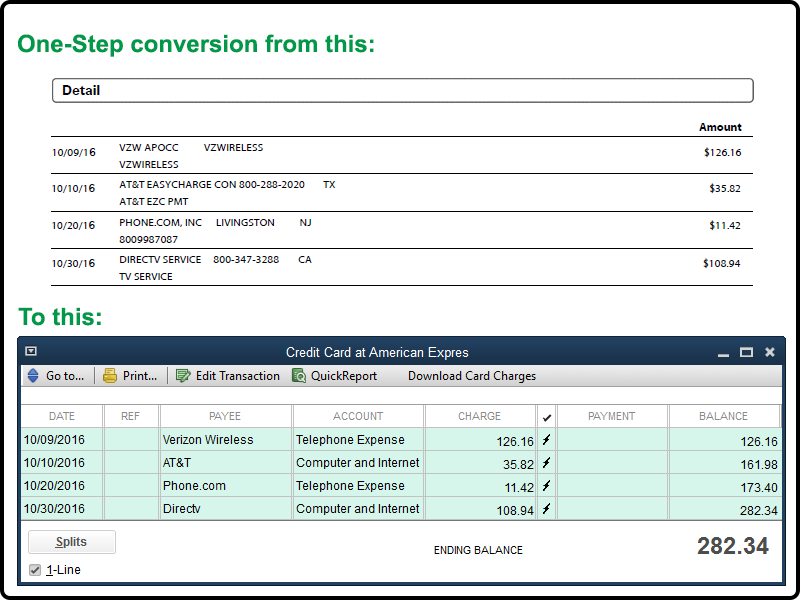Click the 11.42 charge amount cell
The image size is (800, 600).
481,486
